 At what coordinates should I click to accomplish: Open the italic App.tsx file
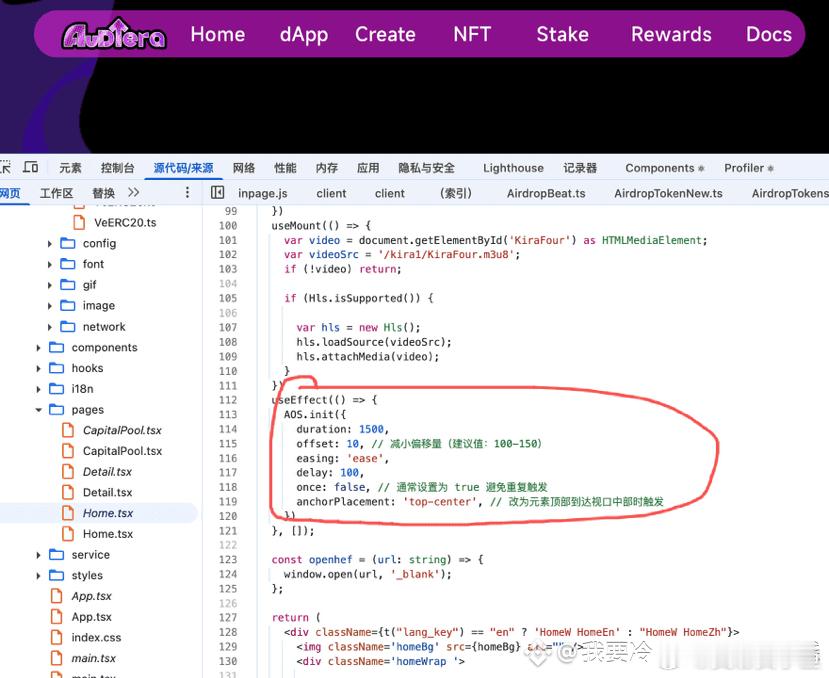click(91, 596)
